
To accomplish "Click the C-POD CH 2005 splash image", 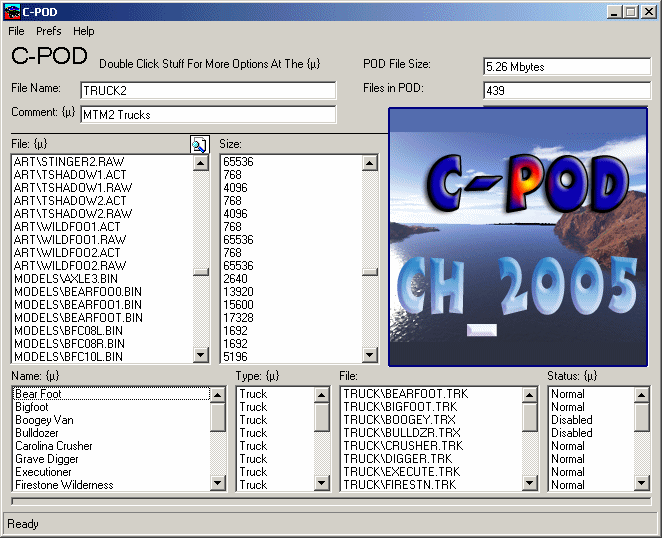I will point(517,237).
